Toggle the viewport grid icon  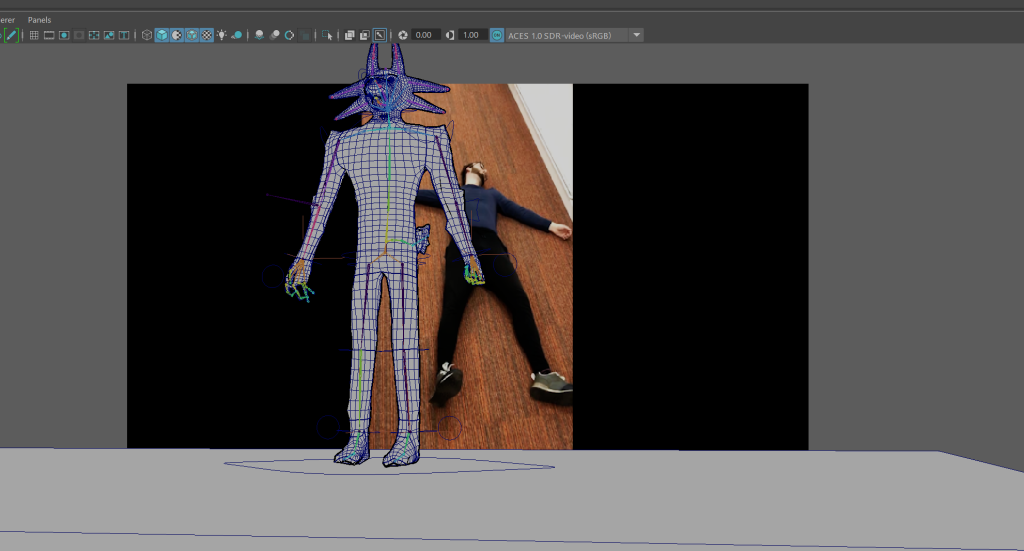(34, 35)
